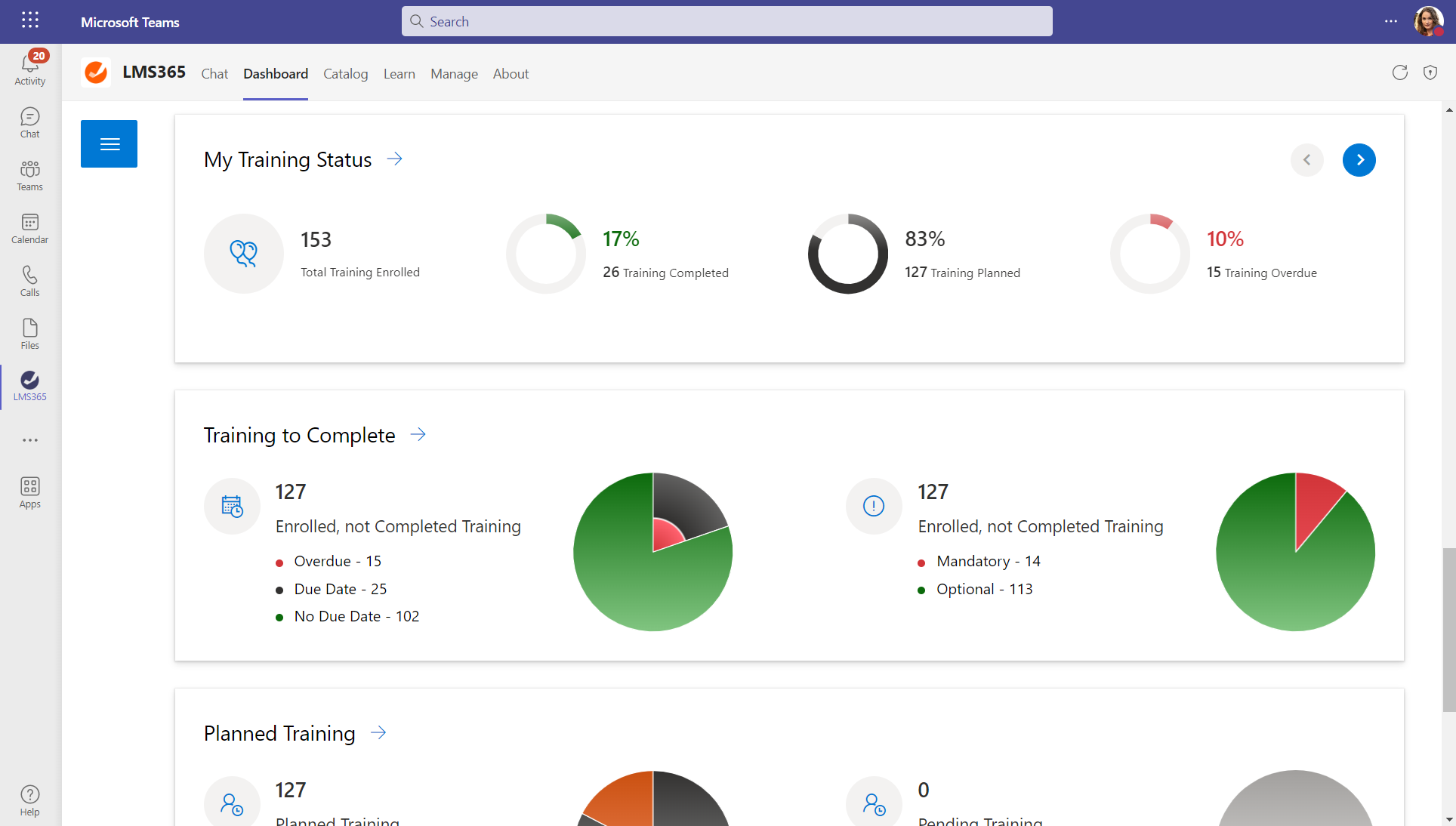Open the Files section
This screenshot has width=1456, height=826.
point(30,334)
